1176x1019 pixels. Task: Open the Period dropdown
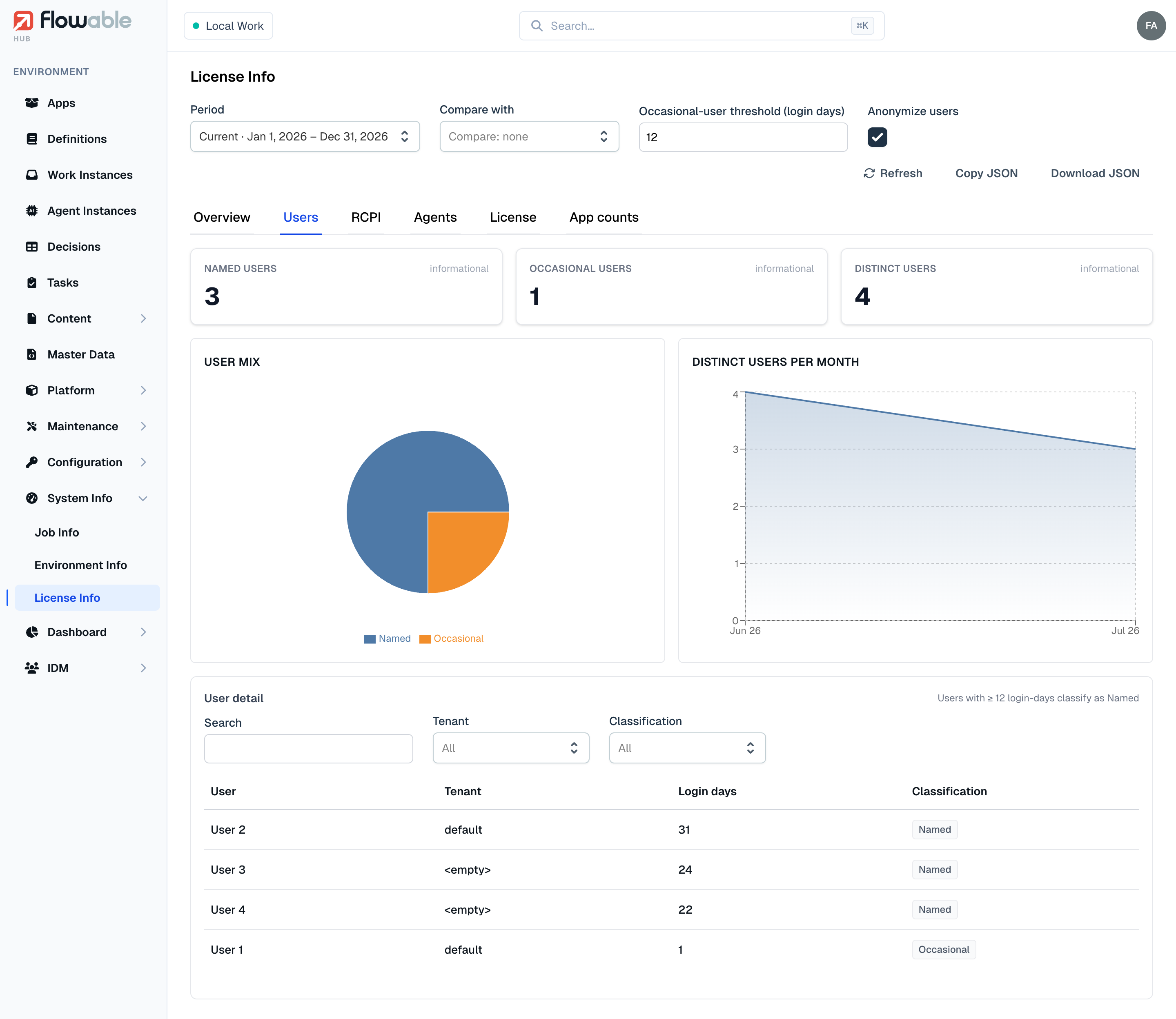click(x=305, y=136)
